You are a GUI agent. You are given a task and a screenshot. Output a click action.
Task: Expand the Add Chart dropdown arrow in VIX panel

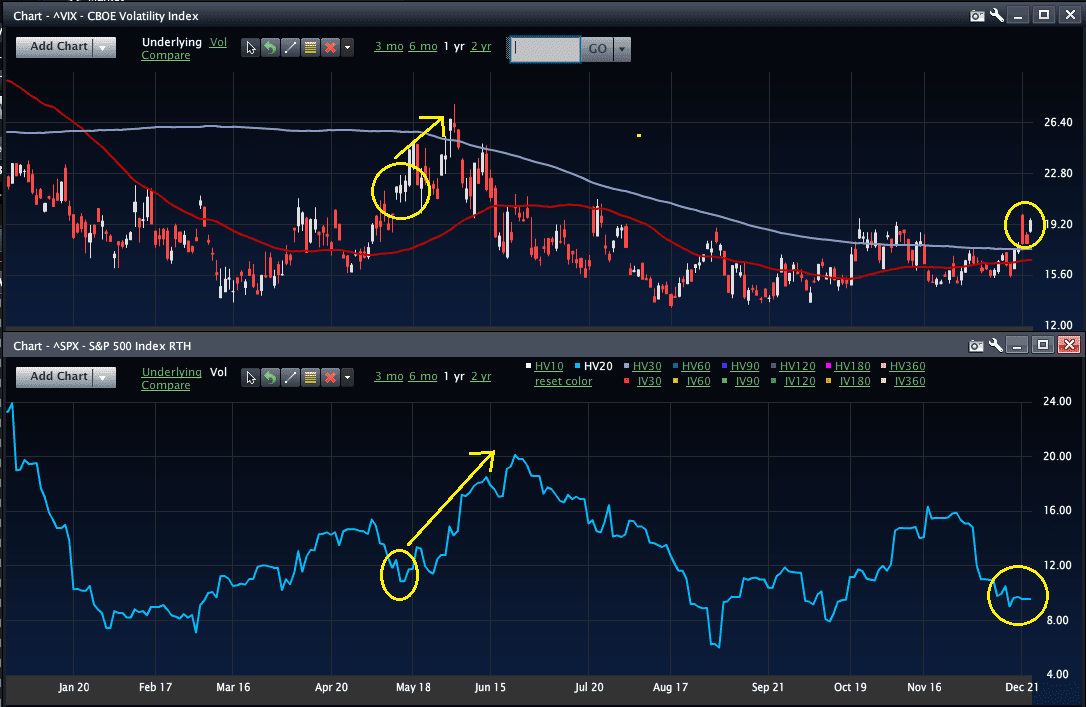point(105,47)
